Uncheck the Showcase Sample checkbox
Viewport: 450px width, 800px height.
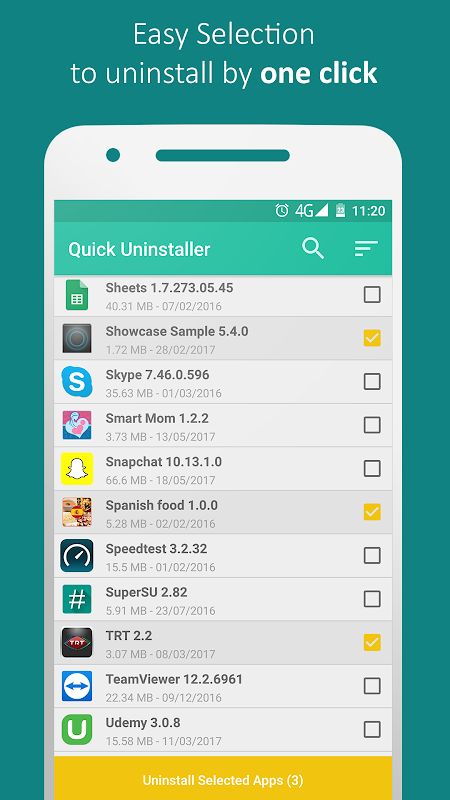click(x=372, y=338)
